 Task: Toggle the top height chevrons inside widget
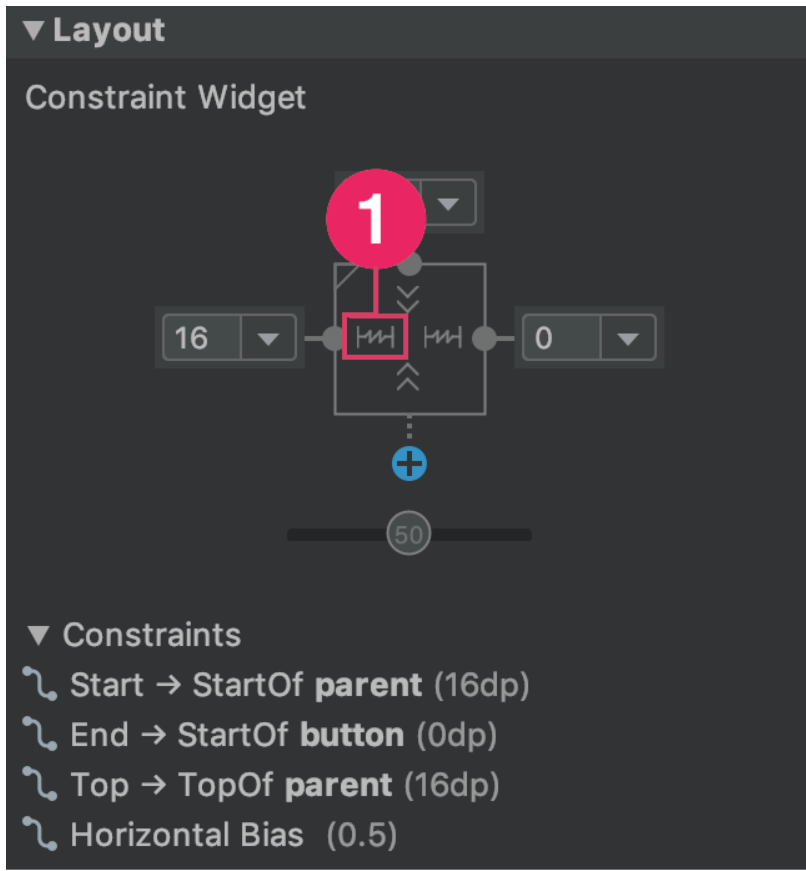point(408,299)
